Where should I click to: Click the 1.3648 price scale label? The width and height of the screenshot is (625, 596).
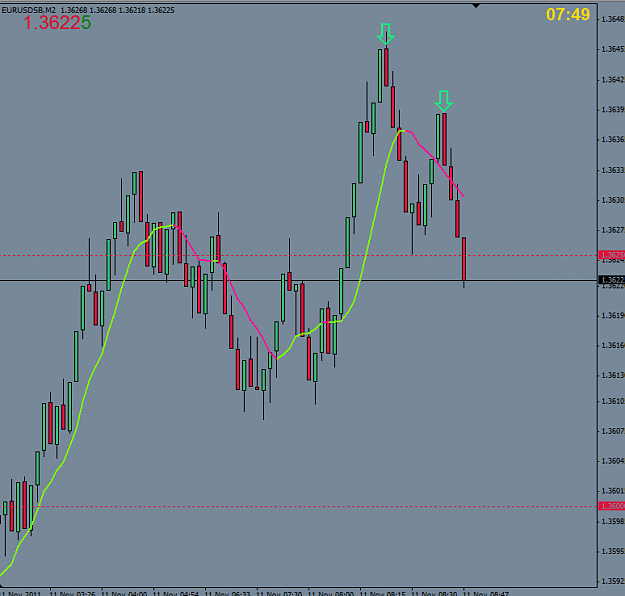(x=613, y=19)
